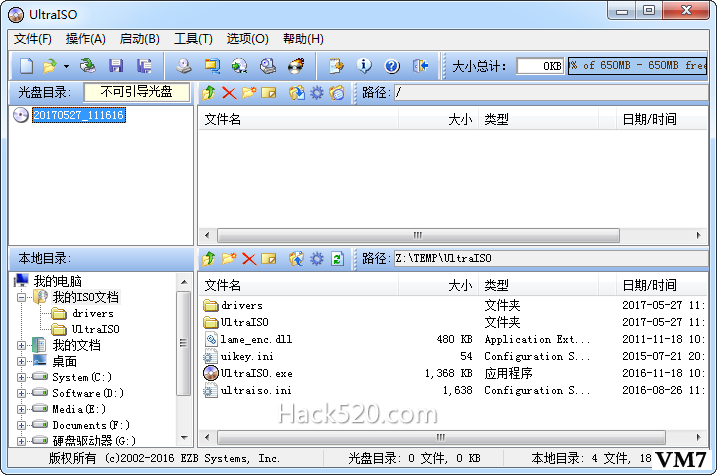Click the Burn CD/DVD image flame icon

(x=296, y=66)
